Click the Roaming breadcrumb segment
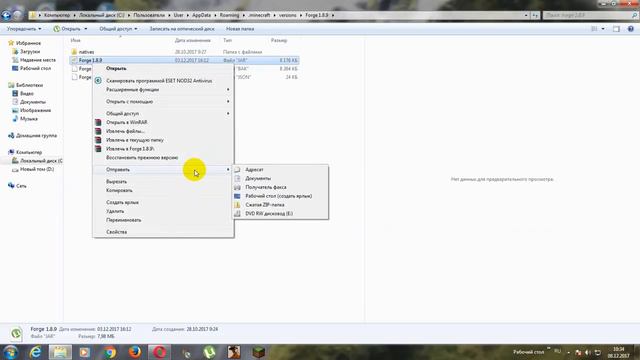The width and height of the screenshot is (640, 360). pyautogui.click(x=229, y=15)
